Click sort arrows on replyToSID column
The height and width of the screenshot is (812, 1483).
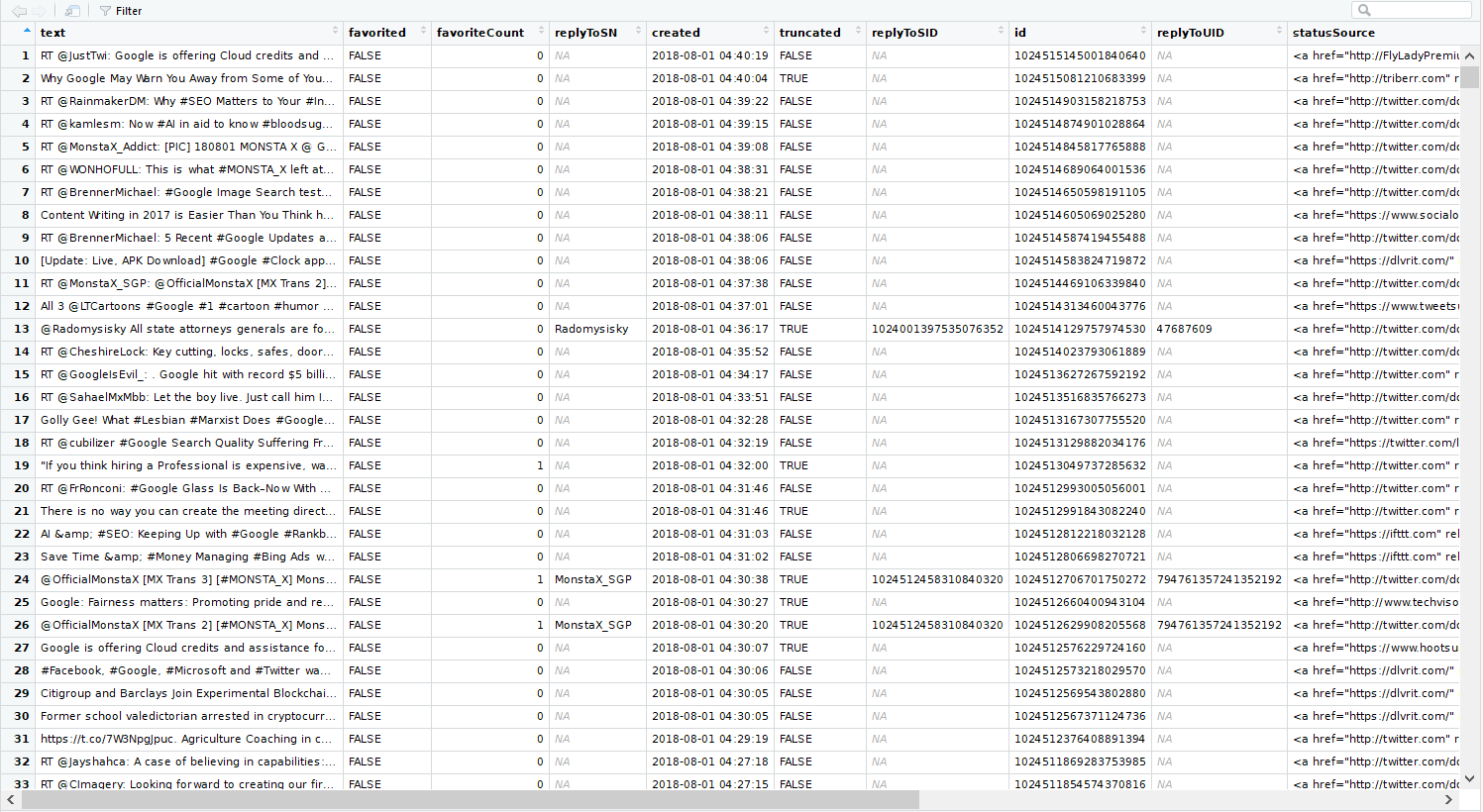tap(1001, 32)
